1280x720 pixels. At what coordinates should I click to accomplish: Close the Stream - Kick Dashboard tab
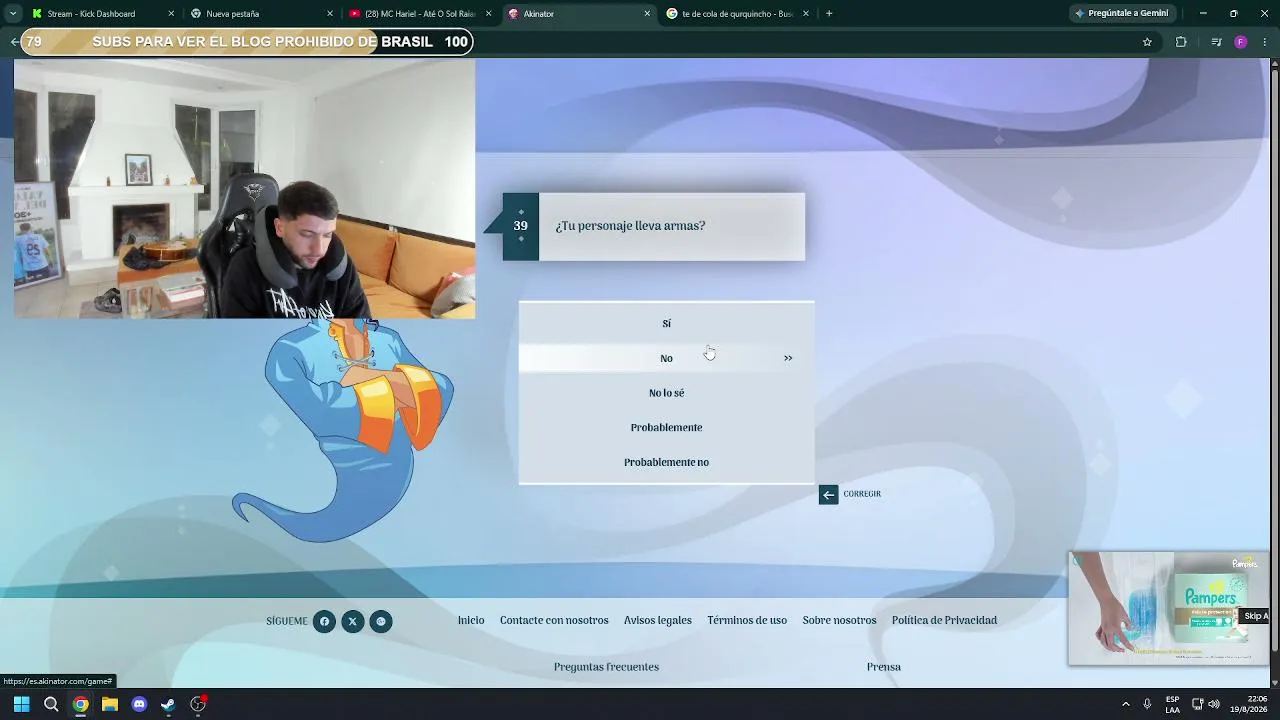(x=171, y=14)
